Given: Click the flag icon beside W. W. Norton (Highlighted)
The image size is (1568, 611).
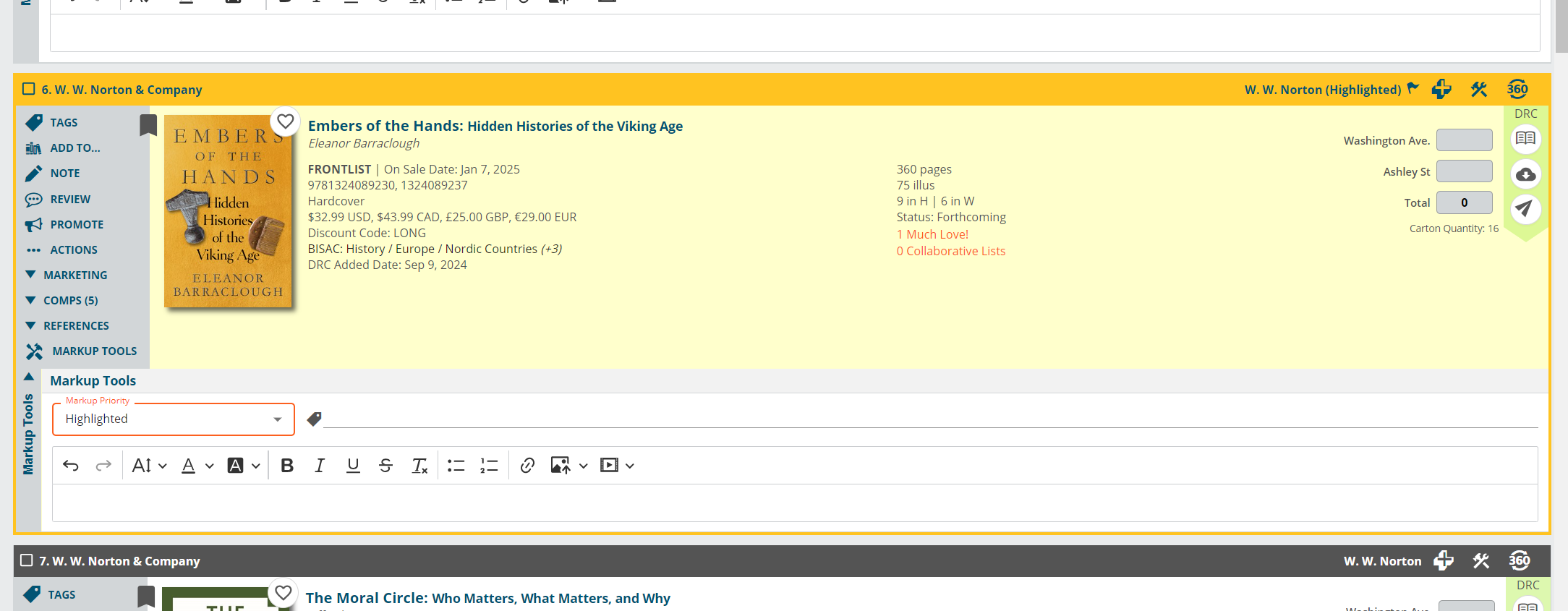Looking at the screenshot, I should tap(1413, 88).
